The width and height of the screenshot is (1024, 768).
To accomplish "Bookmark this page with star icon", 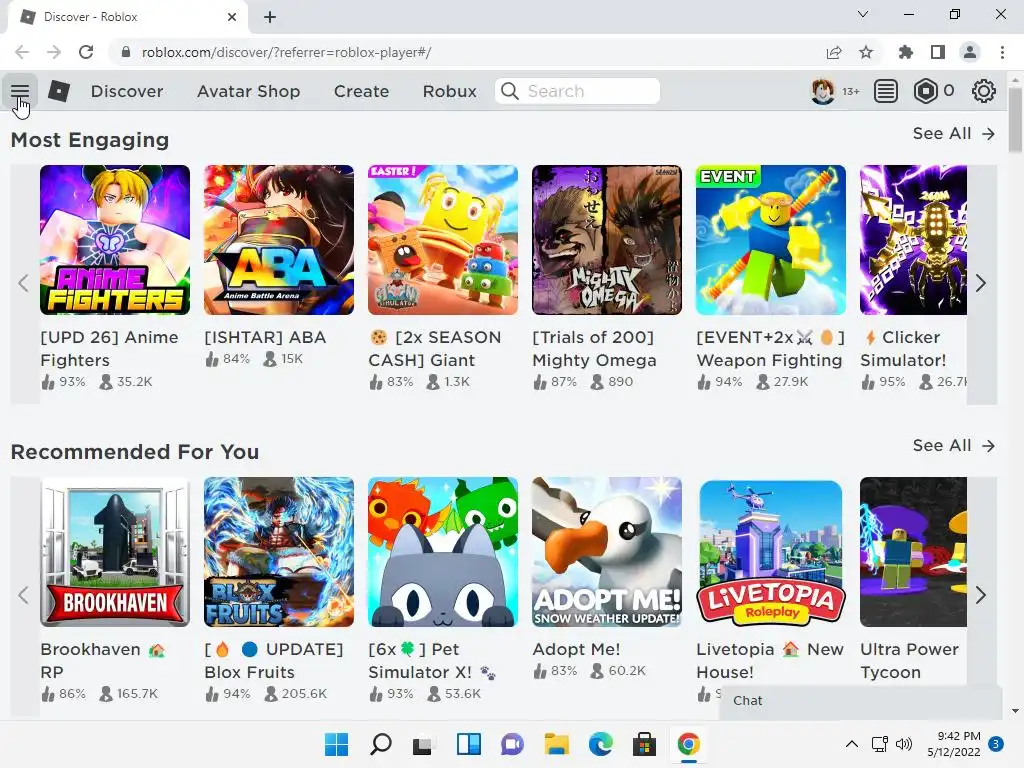I will pos(866,52).
